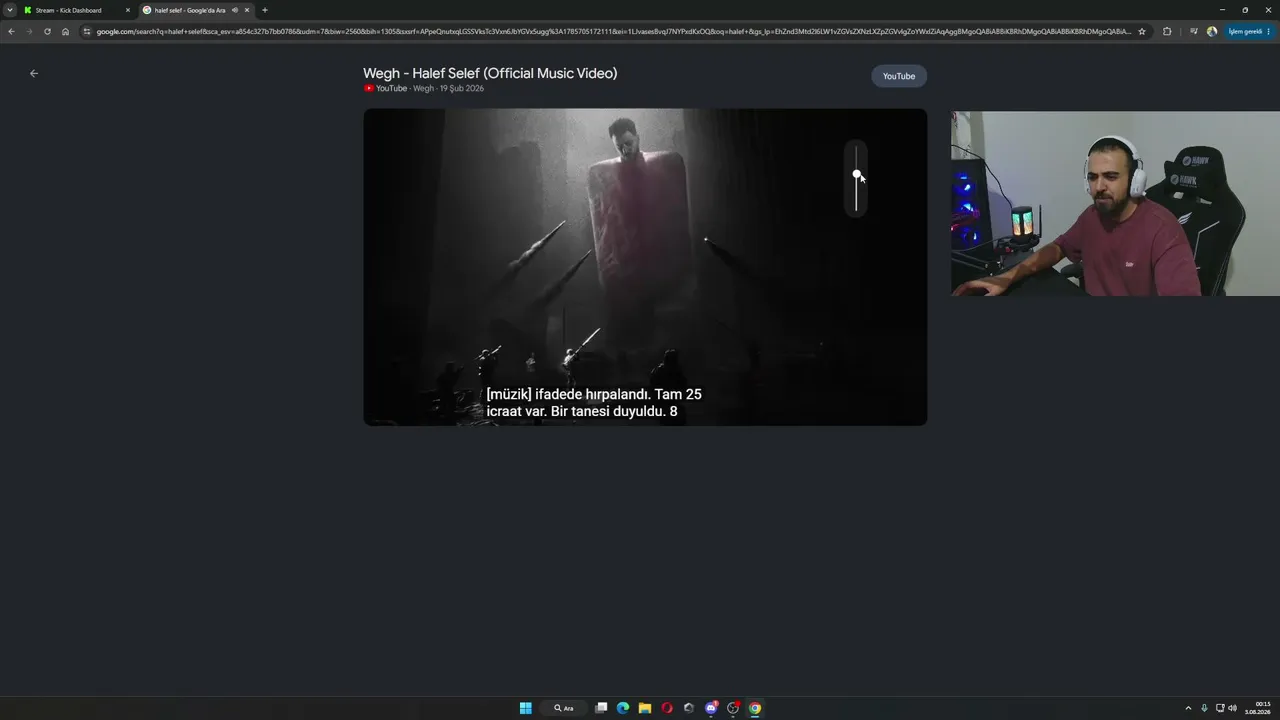Screen dimensions: 1280x720
Task: Click the video volume slider handle
Action: [856, 175]
